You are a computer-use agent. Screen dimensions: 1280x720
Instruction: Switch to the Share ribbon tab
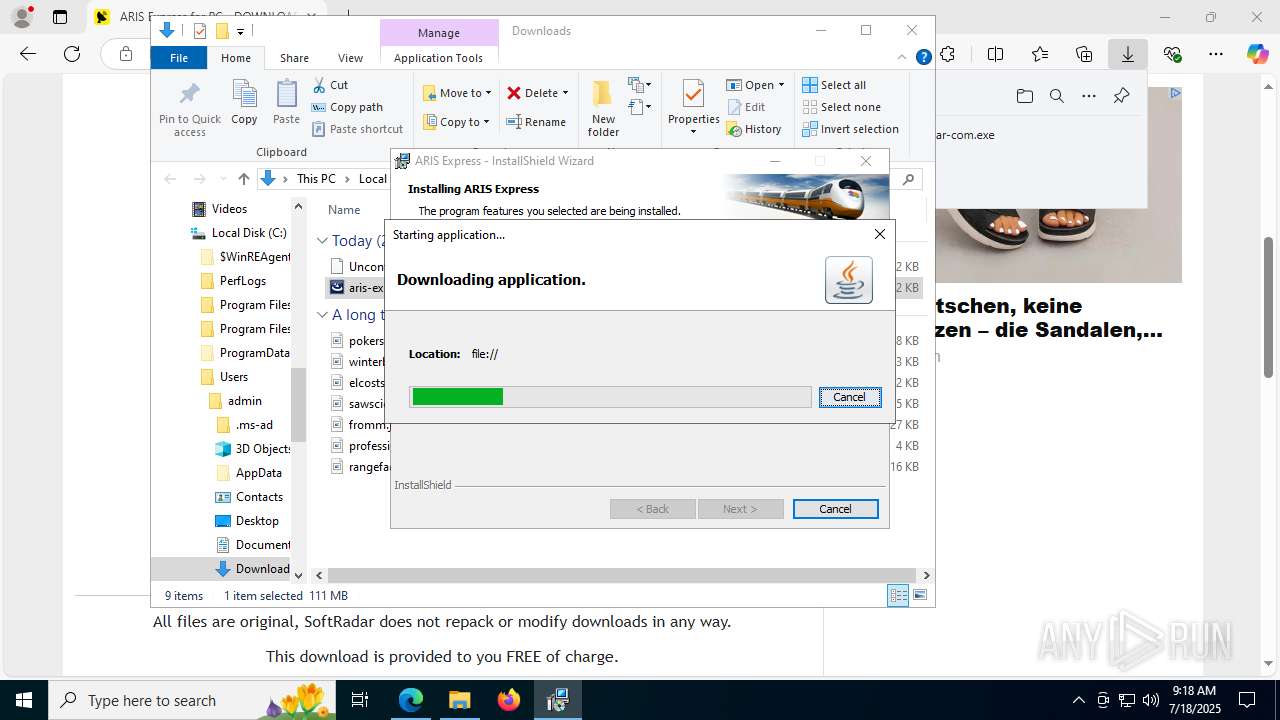pos(294,58)
